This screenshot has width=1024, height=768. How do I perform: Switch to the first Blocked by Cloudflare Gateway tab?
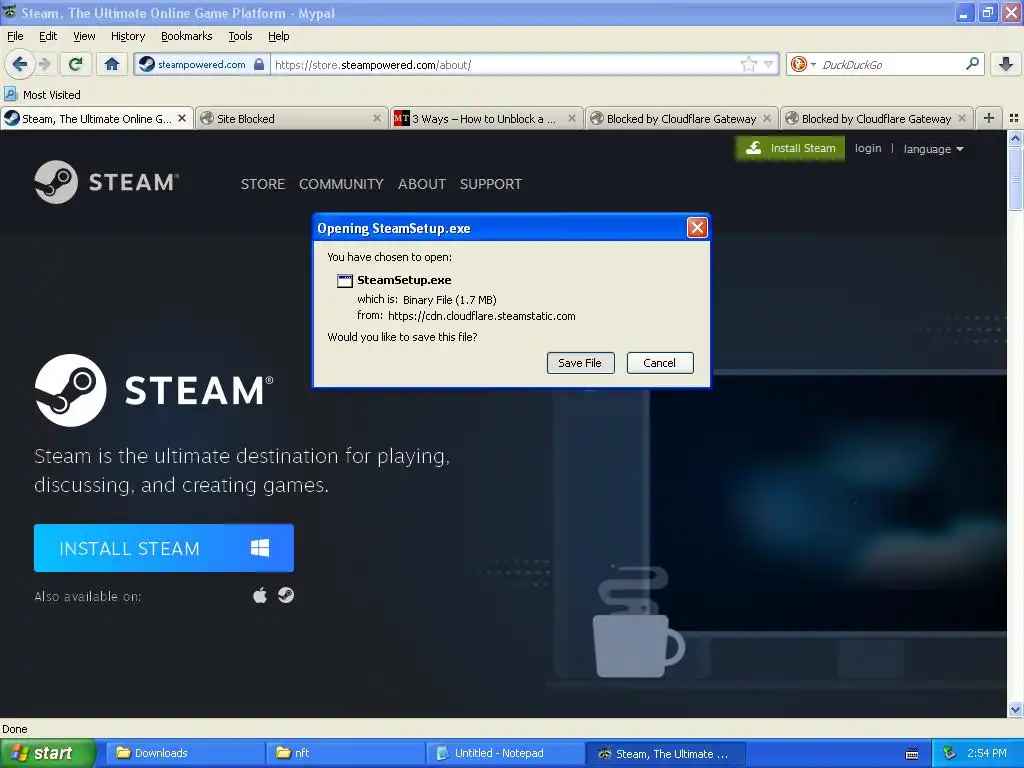coord(681,118)
